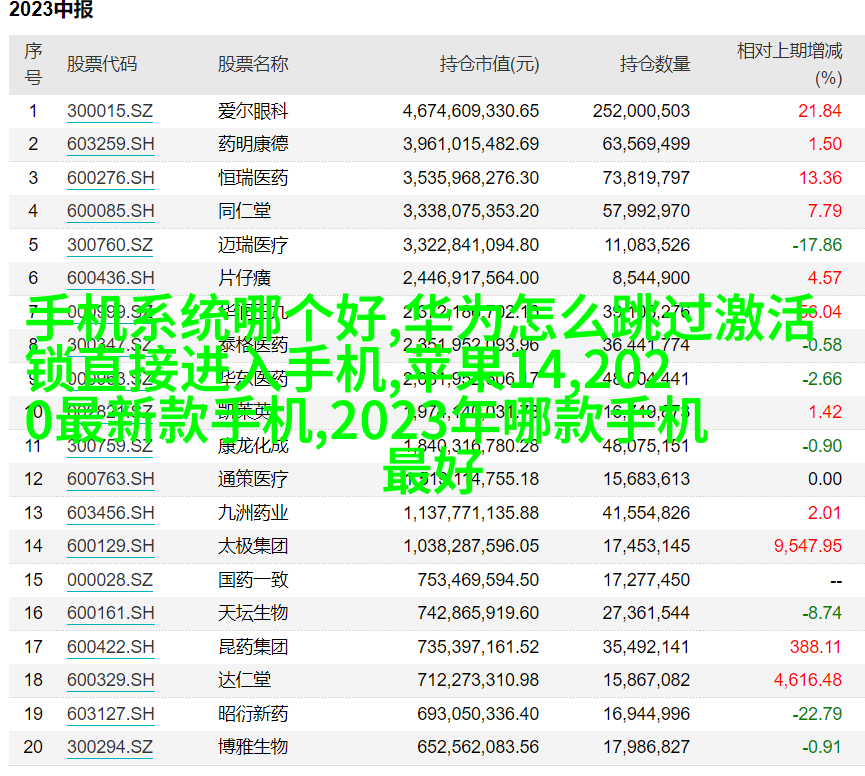The height and width of the screenshot is (776, 865).
Task: Open stock code 600422.SH
Action: [110, 647]
